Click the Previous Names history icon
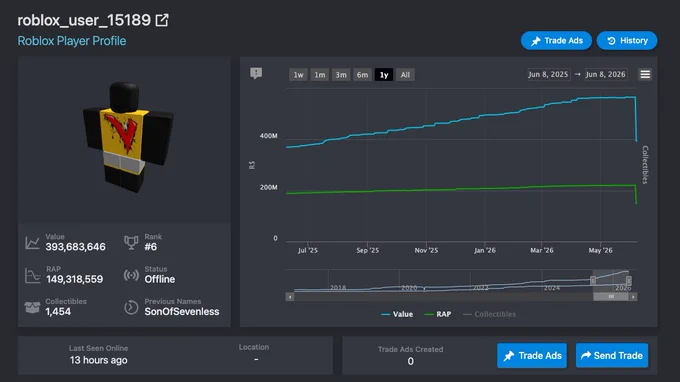Viewport: 680px width, 382px height. click(x=131, y=307)
